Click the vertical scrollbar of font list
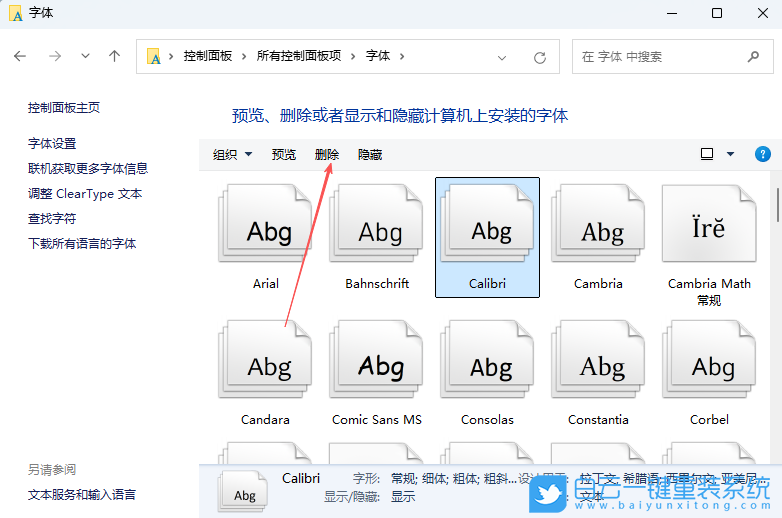 [x=778, y=204]
